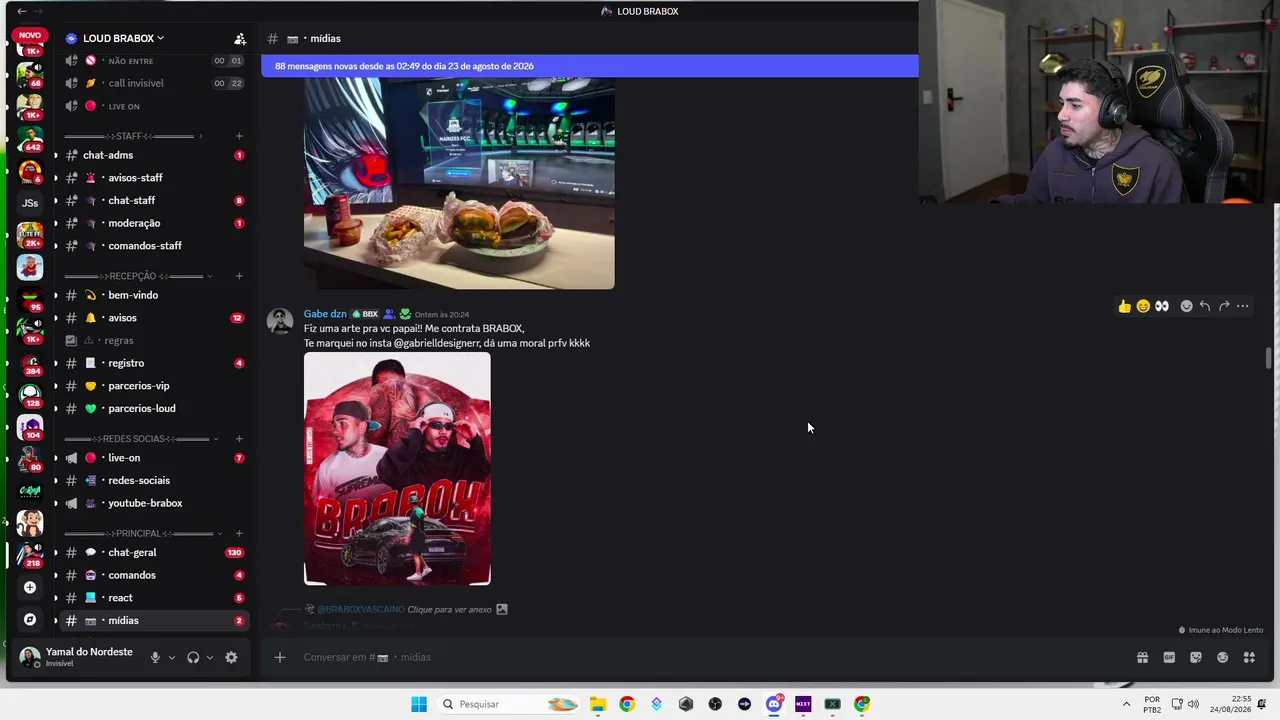The height and width of the screenshot is (720, 1280).
Task: Toggle microphone mute
Action: pyautogui.click(x=155, y=657)
